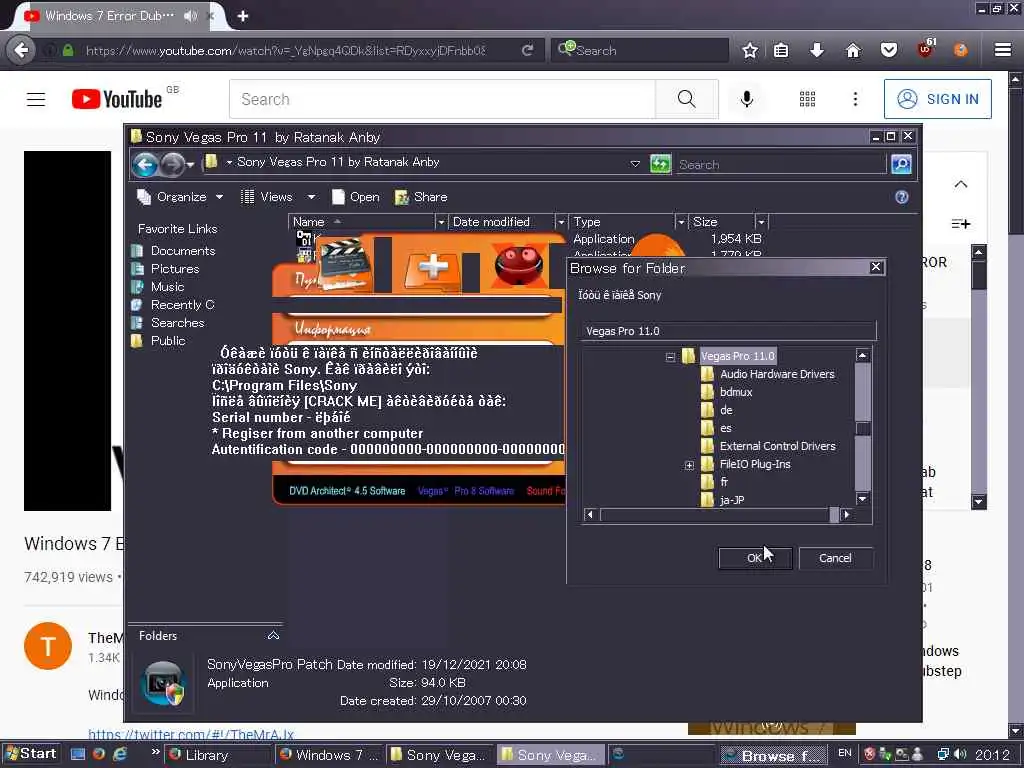Open Explorer help question mark icon
The height and width of the screenshot is (768, 1024).
tap(902, 197)
